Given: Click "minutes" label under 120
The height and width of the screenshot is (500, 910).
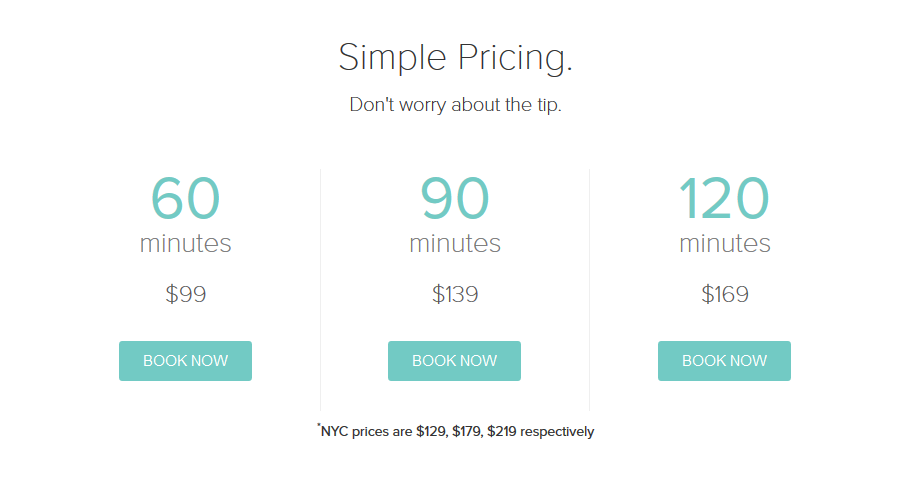Looking at the screenshot, I should (x=725, y=244).
